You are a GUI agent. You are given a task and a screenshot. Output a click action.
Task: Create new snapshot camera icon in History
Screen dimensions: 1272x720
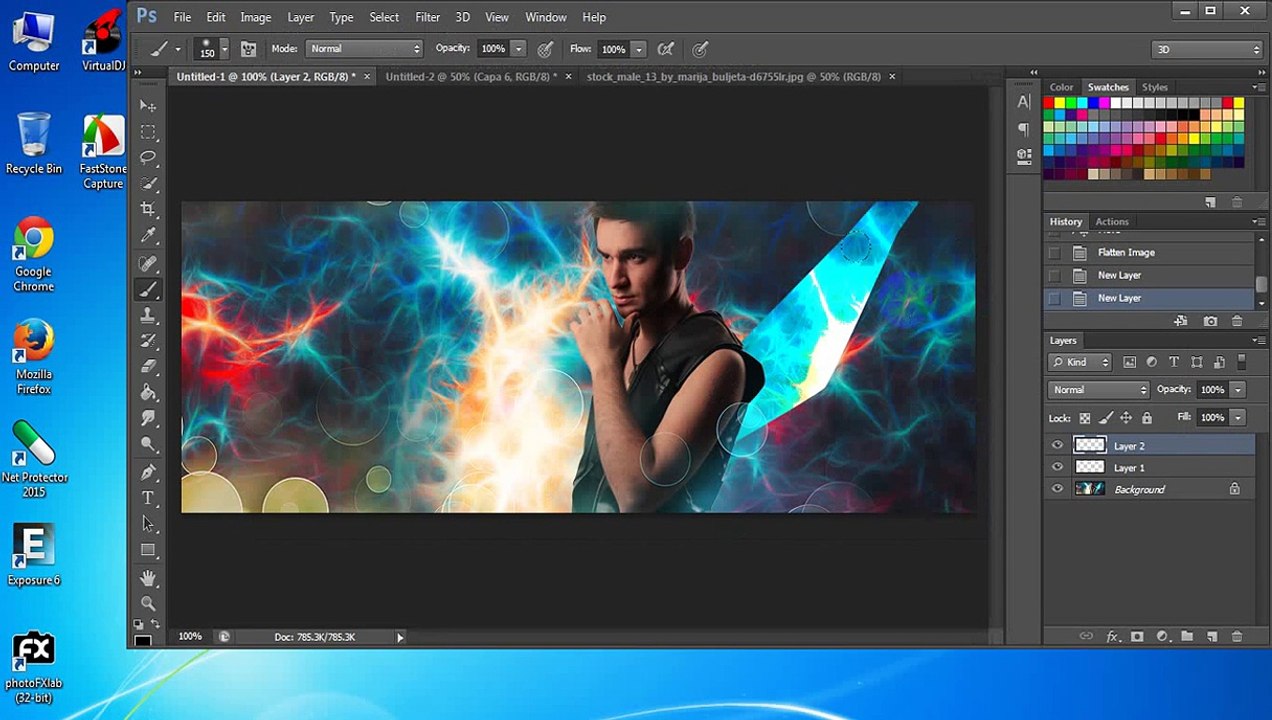tap(1211, 321)
